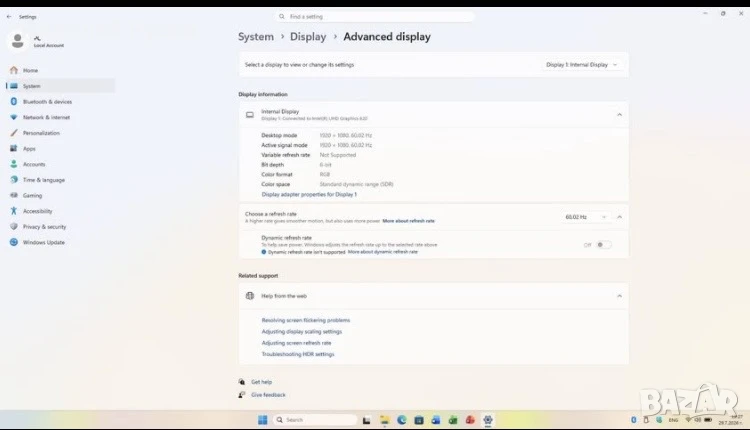Image resolution: width=750 pixels, height=430 pixels.
Task: Go to Personalization settings
Action: point(41,133)
